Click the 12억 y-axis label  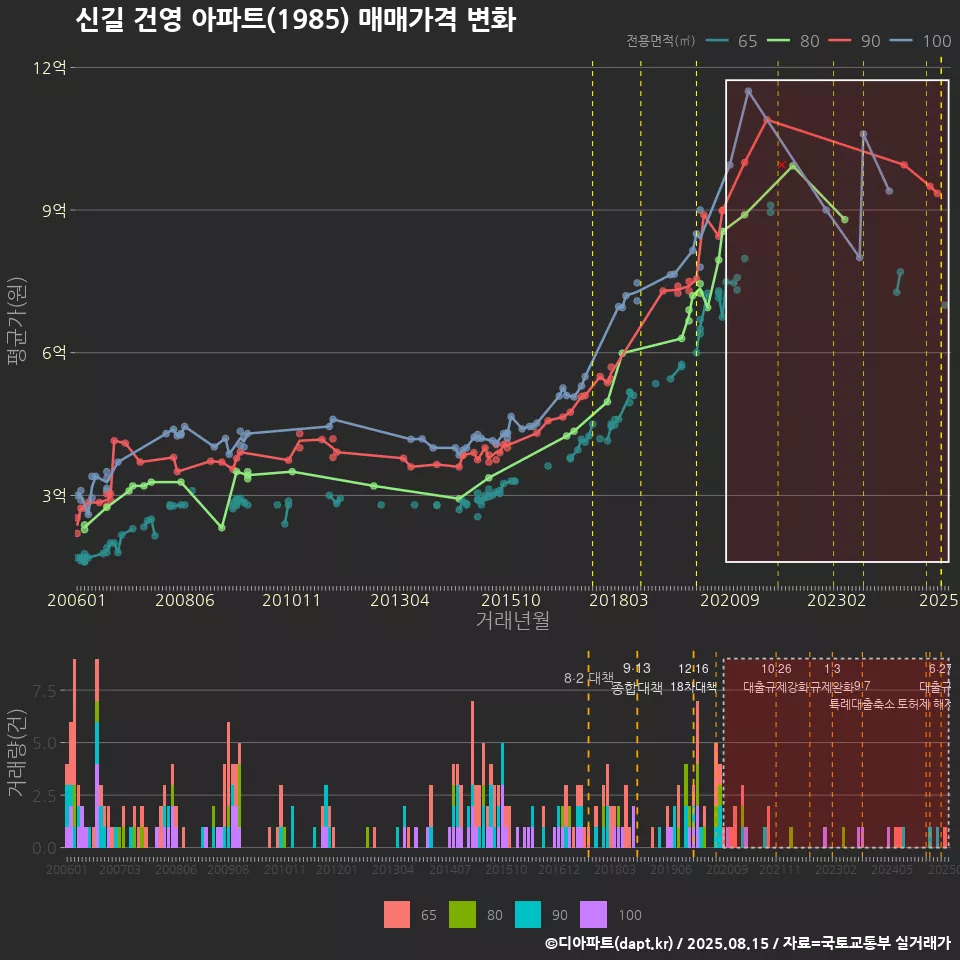(x=50, y=67)
